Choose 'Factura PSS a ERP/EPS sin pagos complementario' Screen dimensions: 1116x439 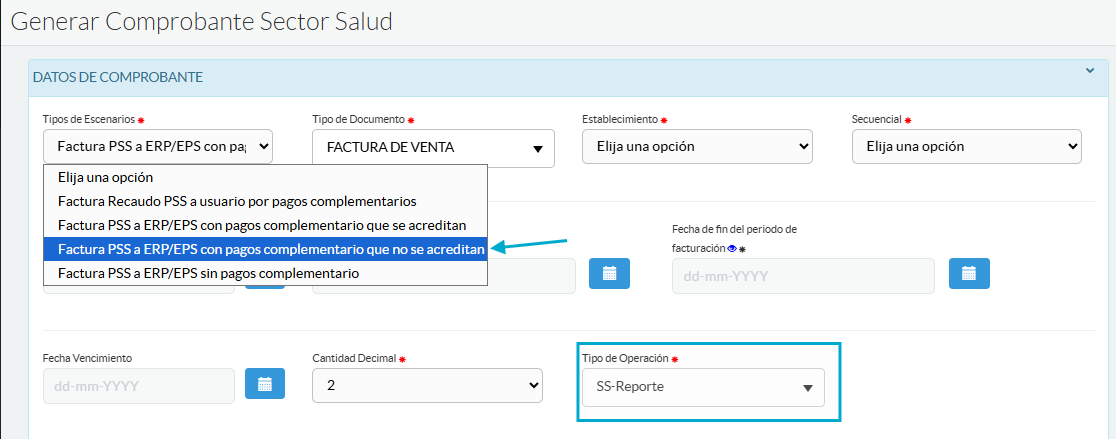208,273
